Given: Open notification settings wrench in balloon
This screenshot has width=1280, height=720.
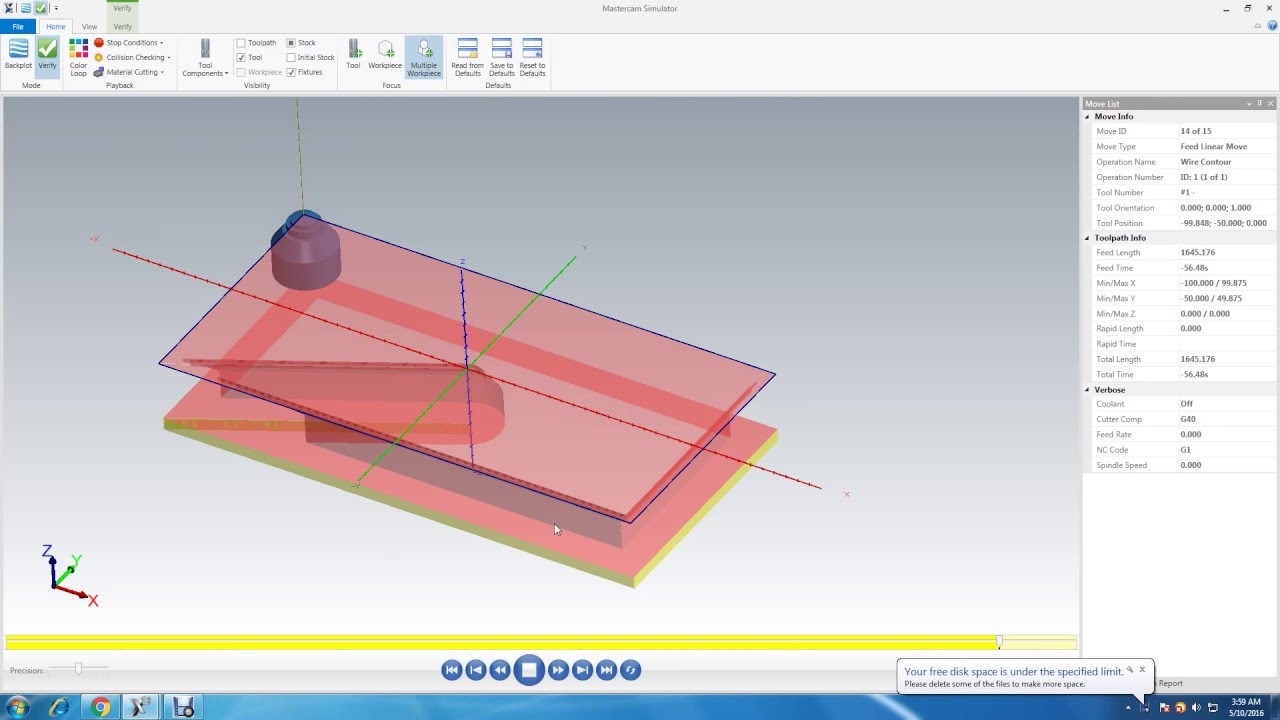Looking at the screenshot, I should [1130, 670].
